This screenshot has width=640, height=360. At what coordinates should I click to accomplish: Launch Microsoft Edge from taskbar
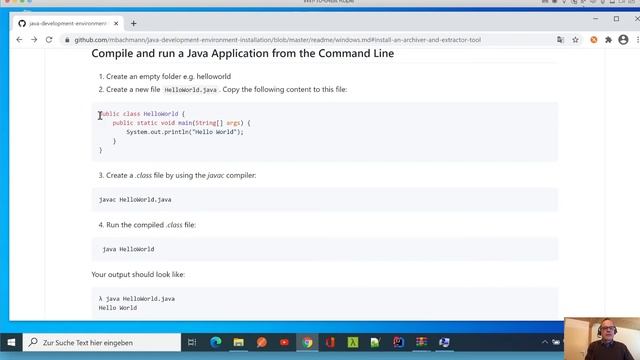click(216, 342)
